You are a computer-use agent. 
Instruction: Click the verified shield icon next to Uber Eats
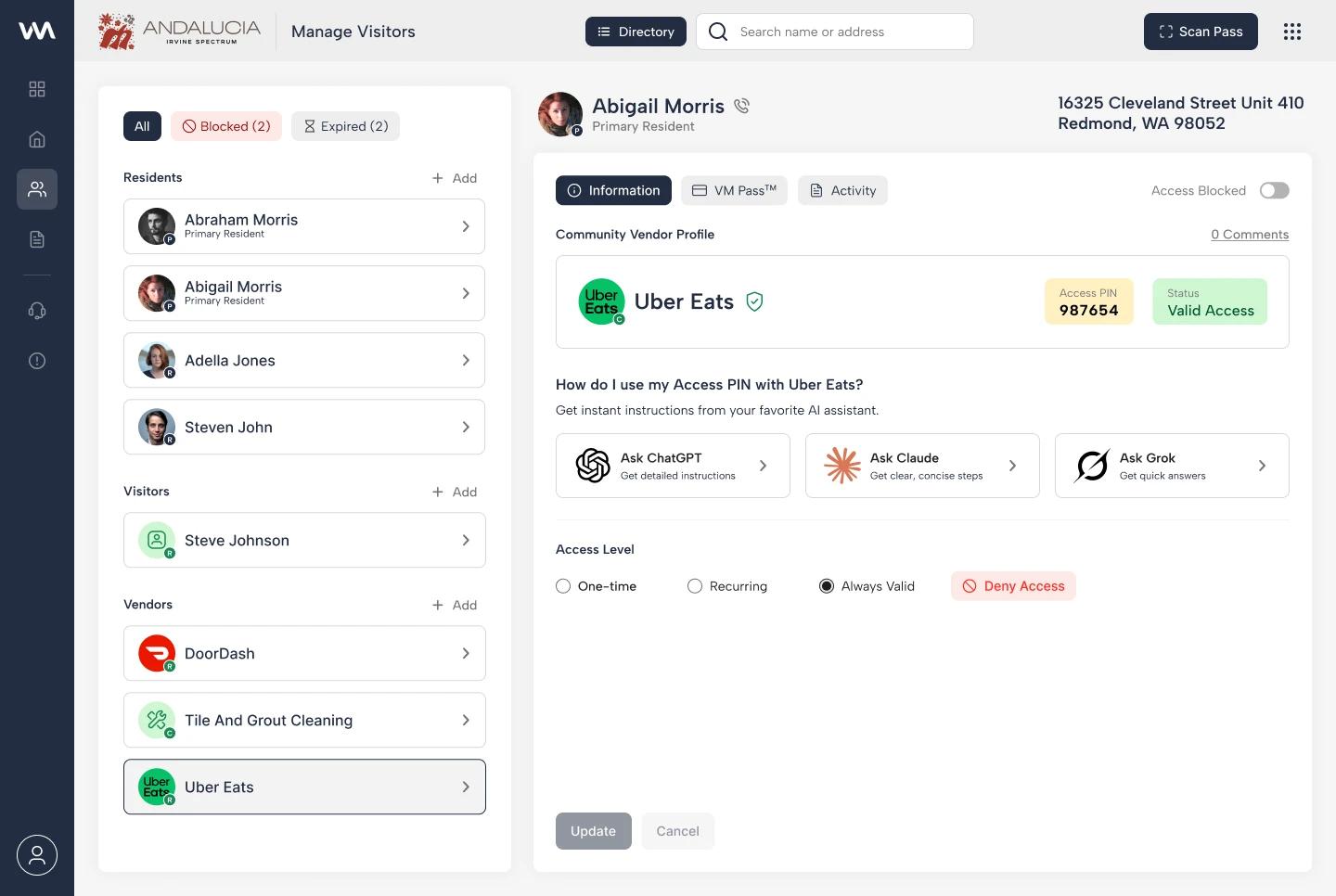(755, 301)
